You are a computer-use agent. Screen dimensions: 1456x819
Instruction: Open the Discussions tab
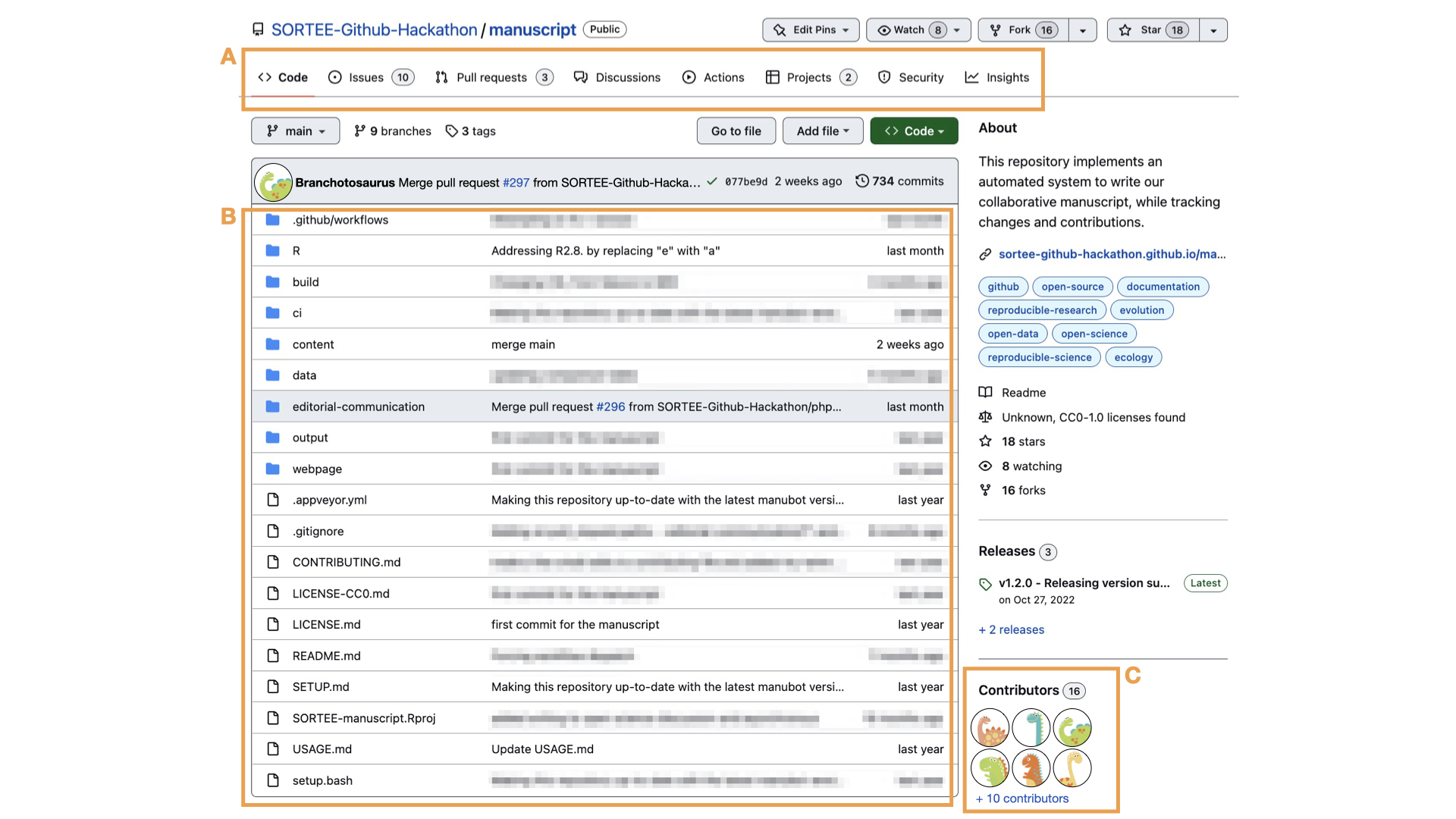tap(617, 77)
